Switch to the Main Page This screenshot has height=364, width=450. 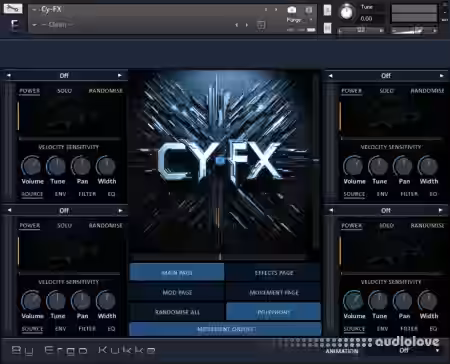[x=177, y=272]
